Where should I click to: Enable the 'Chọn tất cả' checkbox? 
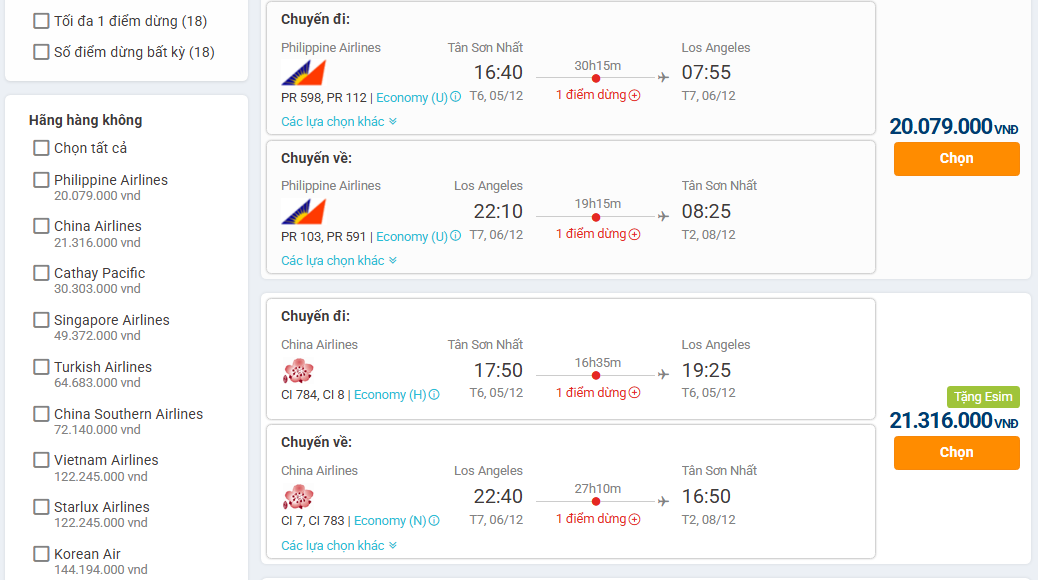[41, 148]
